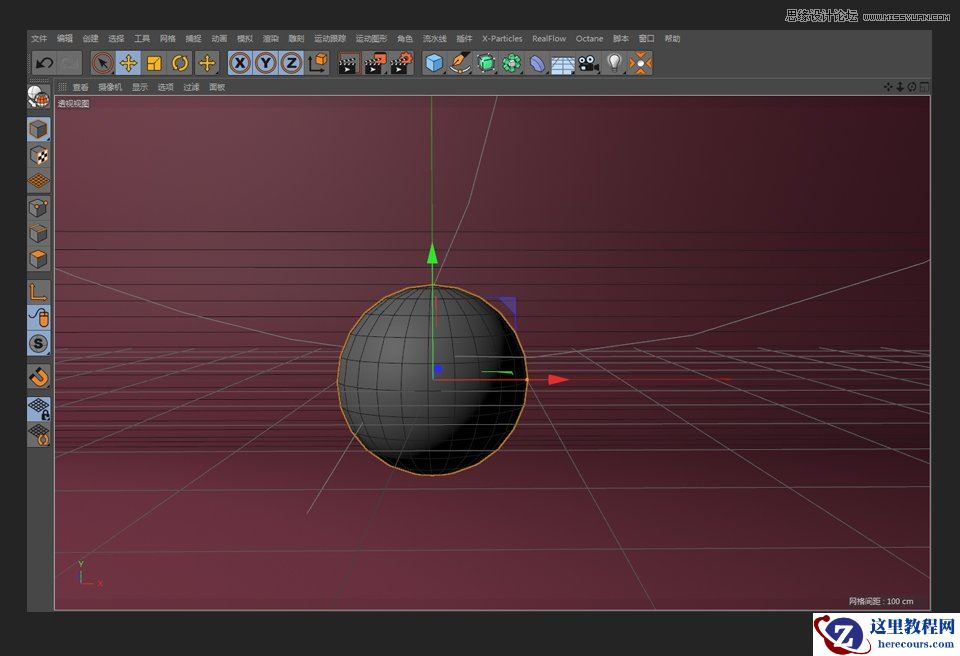Screen dimensions: 960x656
Task: Toggle the X axis lock
Action: point(240,63)
